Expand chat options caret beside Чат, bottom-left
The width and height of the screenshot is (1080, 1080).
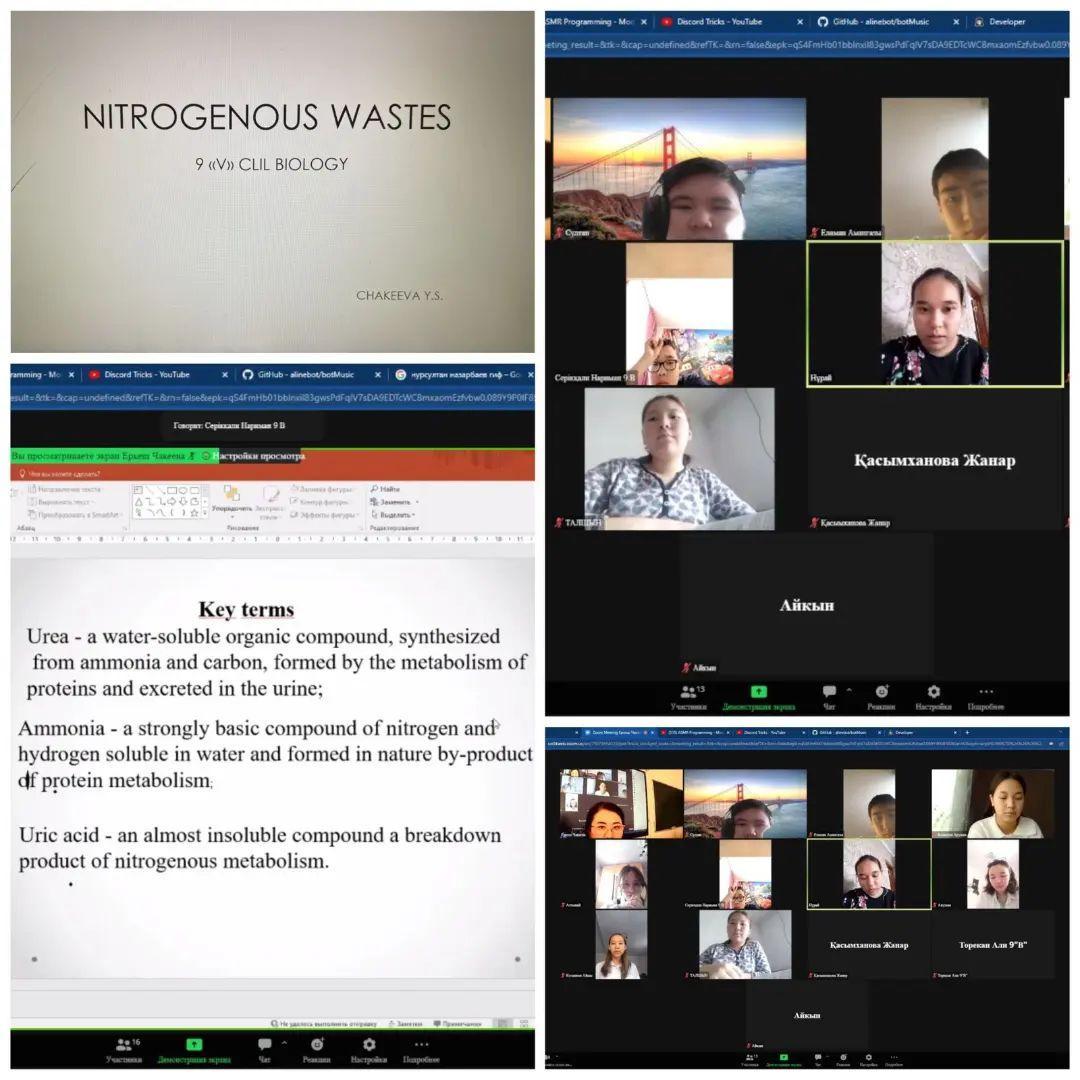(x=284, y=1042)
